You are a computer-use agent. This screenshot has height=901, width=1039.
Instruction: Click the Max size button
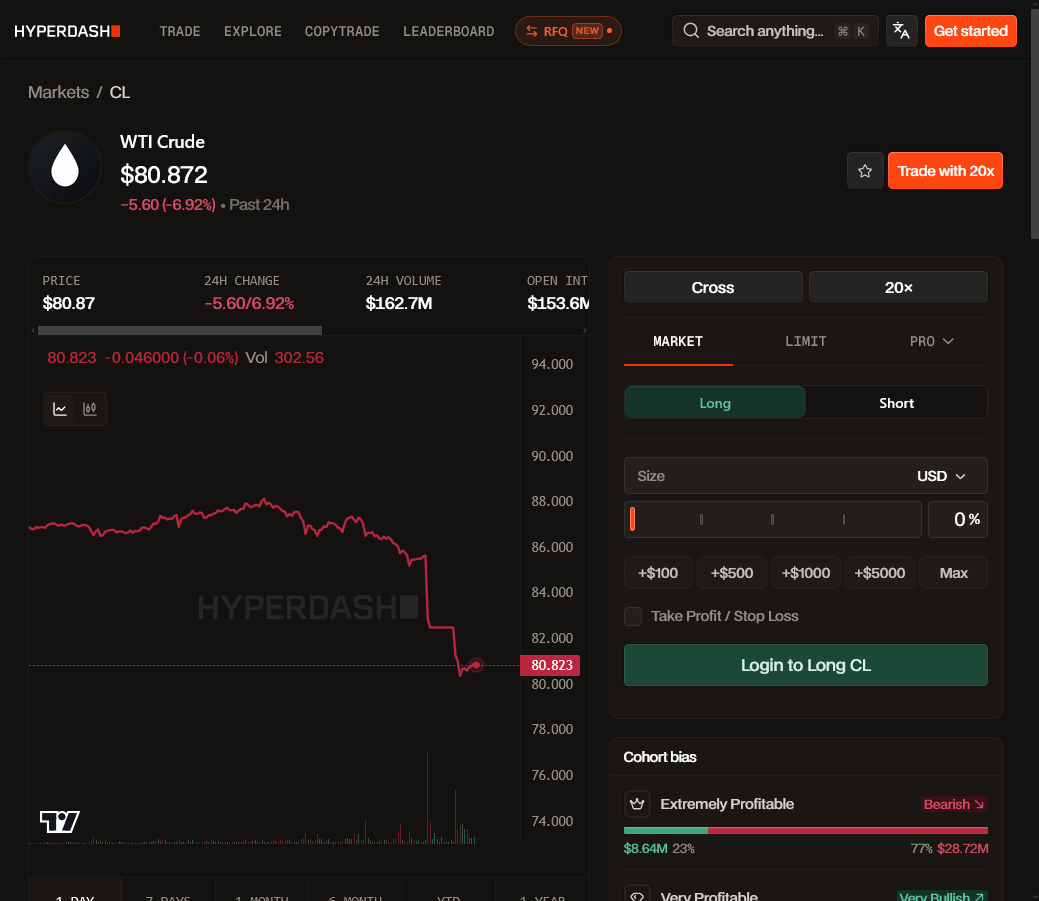tap(954, 573)
